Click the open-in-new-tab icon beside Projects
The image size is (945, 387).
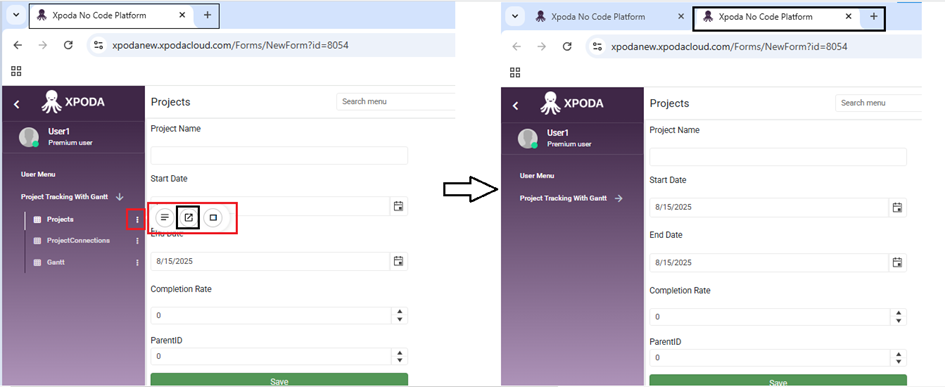pos(189,218)
